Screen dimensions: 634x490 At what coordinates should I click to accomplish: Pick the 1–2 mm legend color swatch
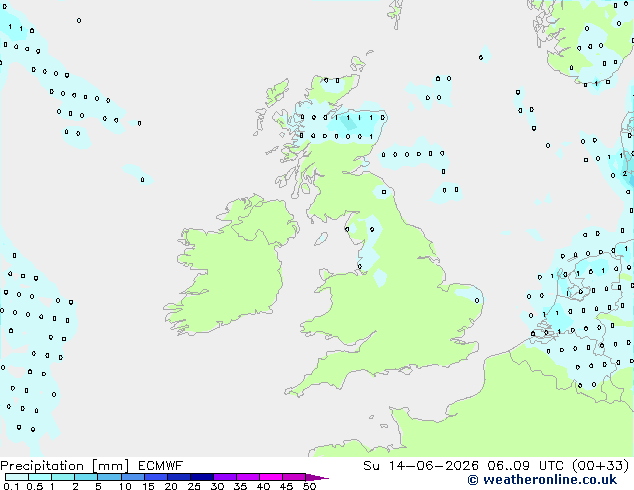[63, 477]
